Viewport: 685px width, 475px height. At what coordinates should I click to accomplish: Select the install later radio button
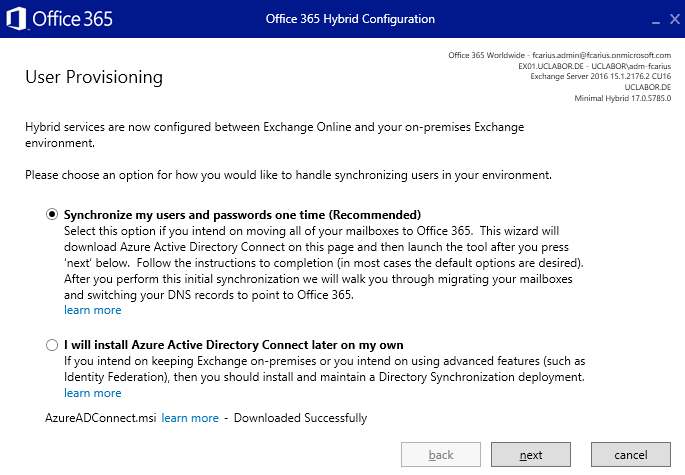tap(52, 345)
